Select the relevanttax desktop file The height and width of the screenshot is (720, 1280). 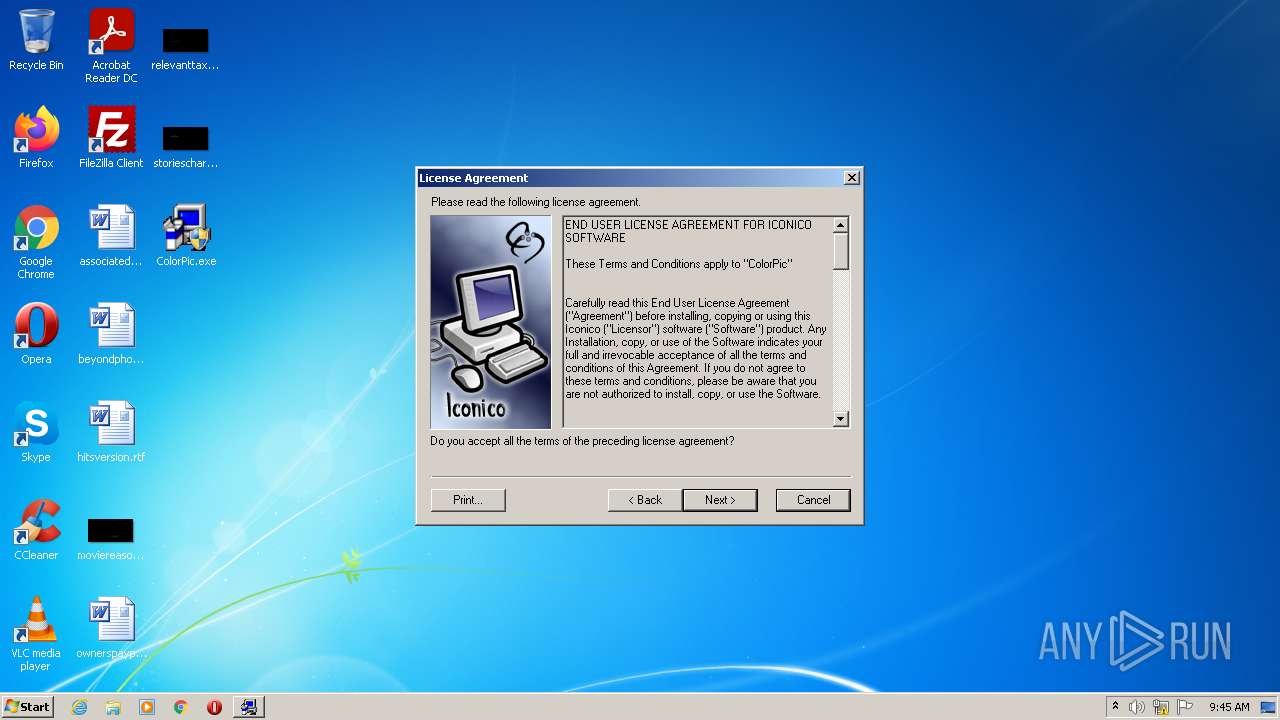click(x=185, y=48)
